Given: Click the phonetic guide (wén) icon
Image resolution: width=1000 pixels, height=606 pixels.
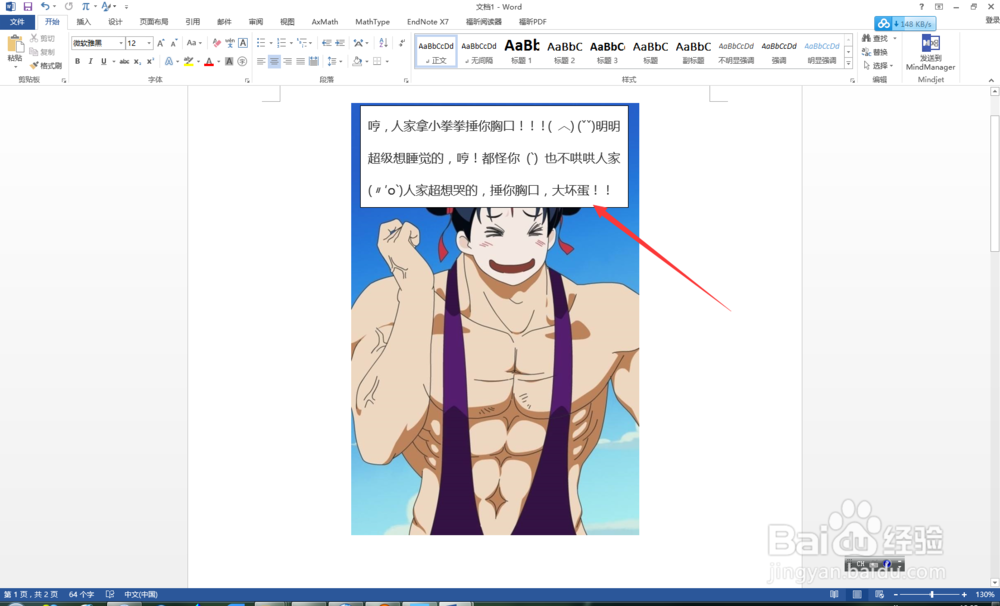Looking at the screenshot, I should click(230, 43).
